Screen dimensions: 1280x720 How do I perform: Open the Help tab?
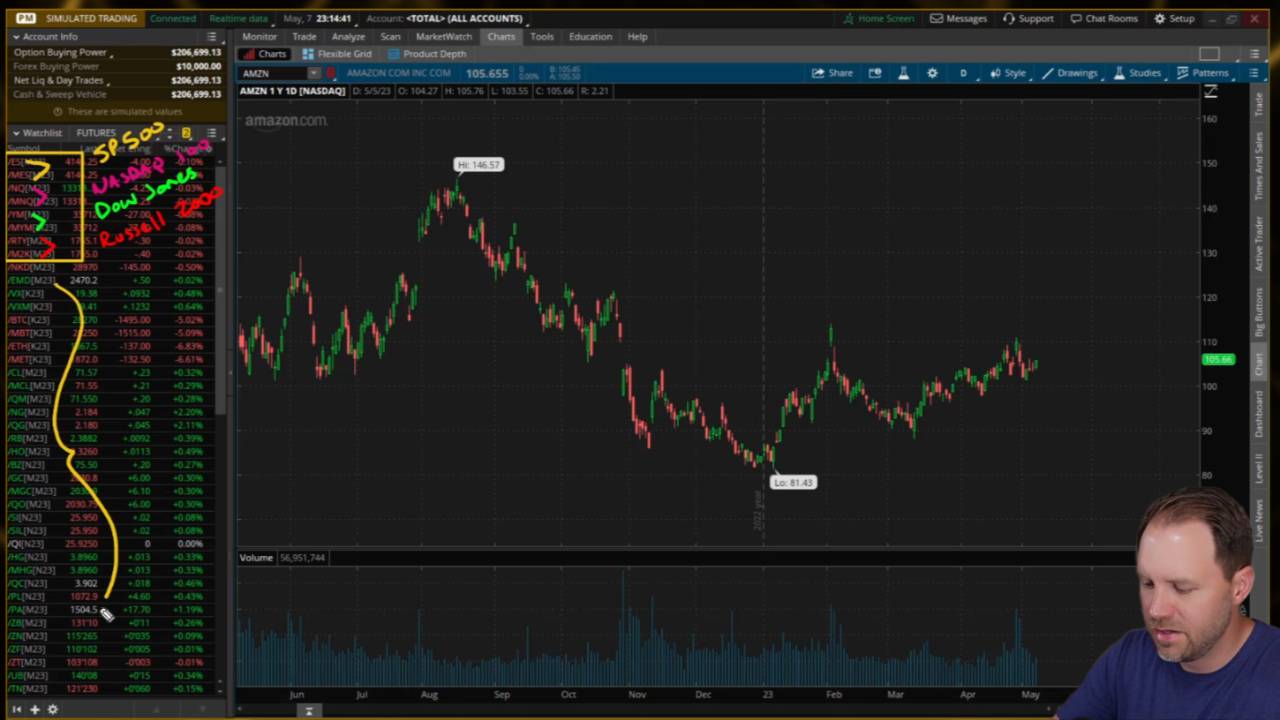pyautogui.click(x=637, y=37)
